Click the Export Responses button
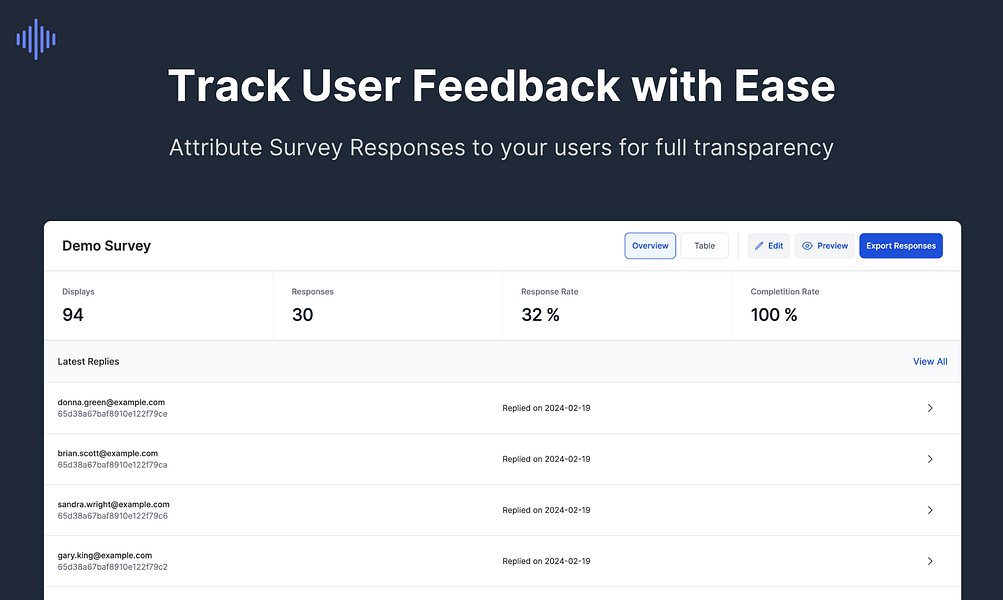1003x600 pixels. (901, 246)
